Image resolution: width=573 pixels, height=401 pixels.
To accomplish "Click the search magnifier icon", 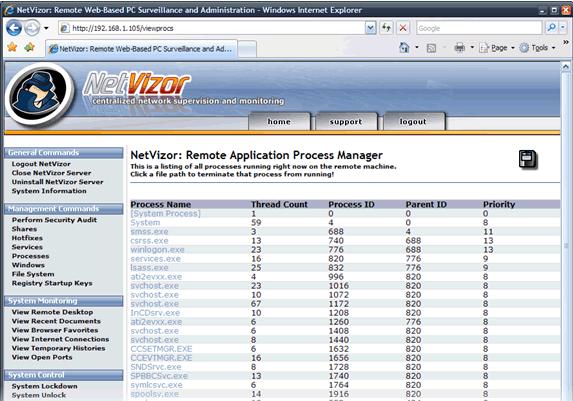I will tap(551, 28).
